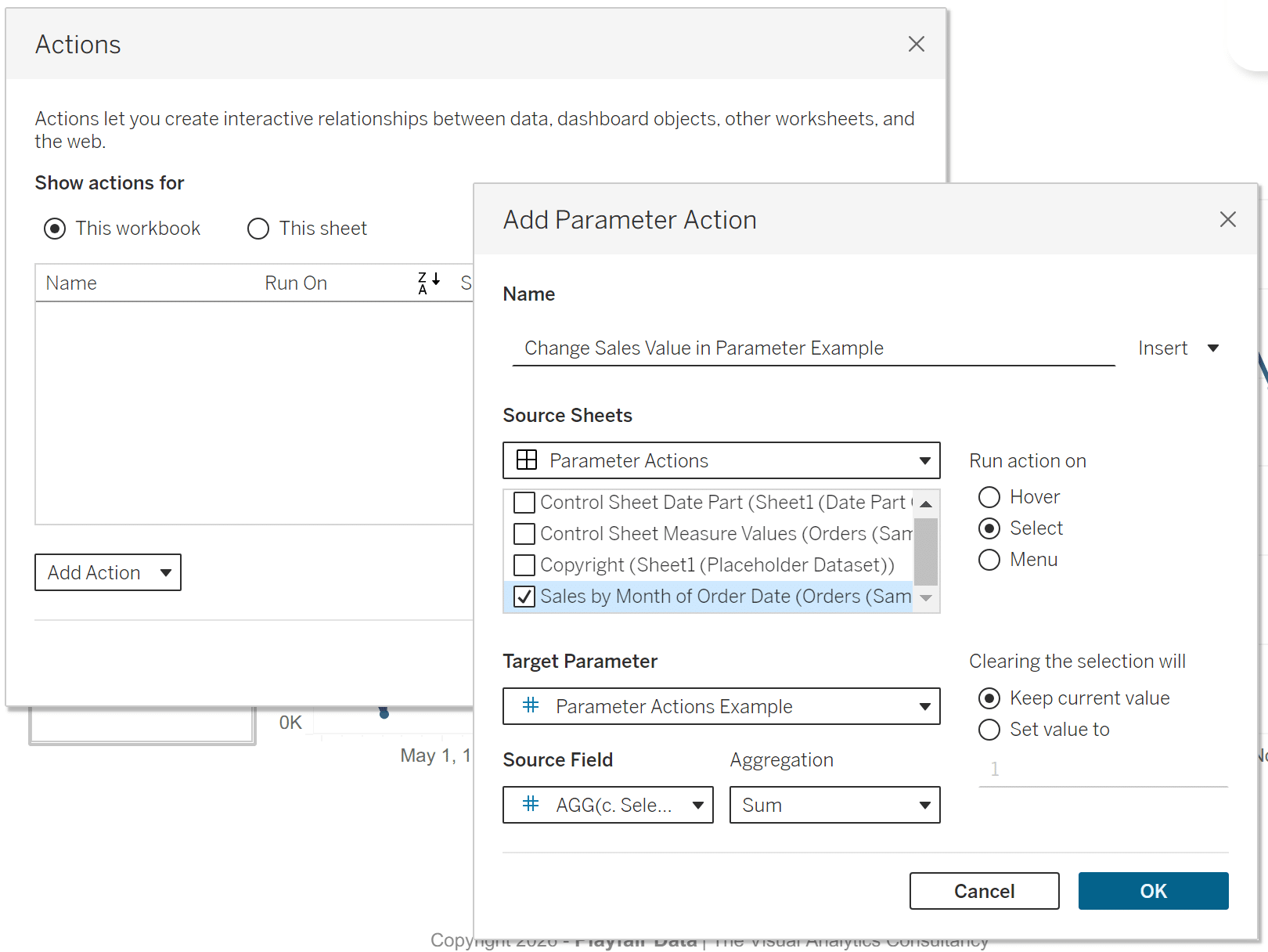This screenshot has width=1268, height=952.
Task: Open the Add Action dropdown
Action: pos(108,572)
